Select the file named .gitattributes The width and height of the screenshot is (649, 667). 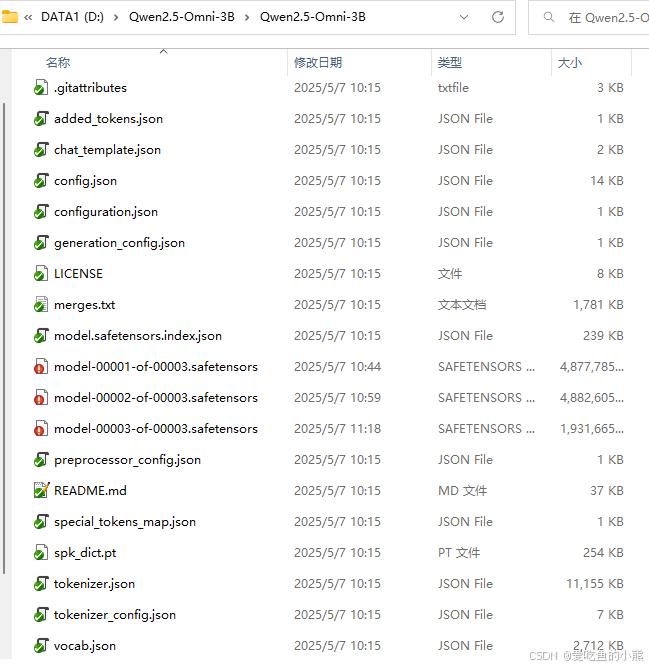(90, 88)
